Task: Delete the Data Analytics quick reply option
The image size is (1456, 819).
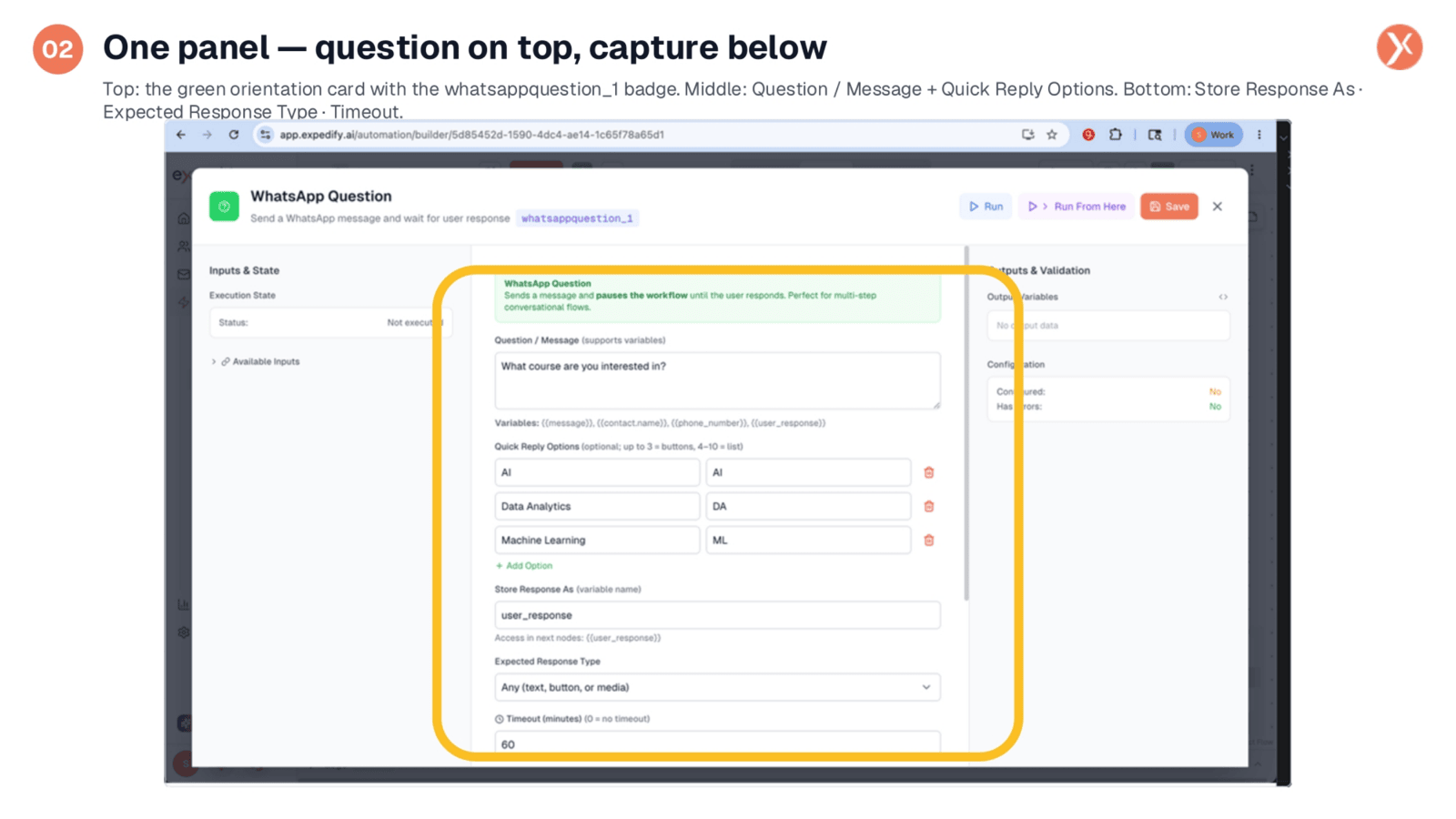Action: point(929,506)
